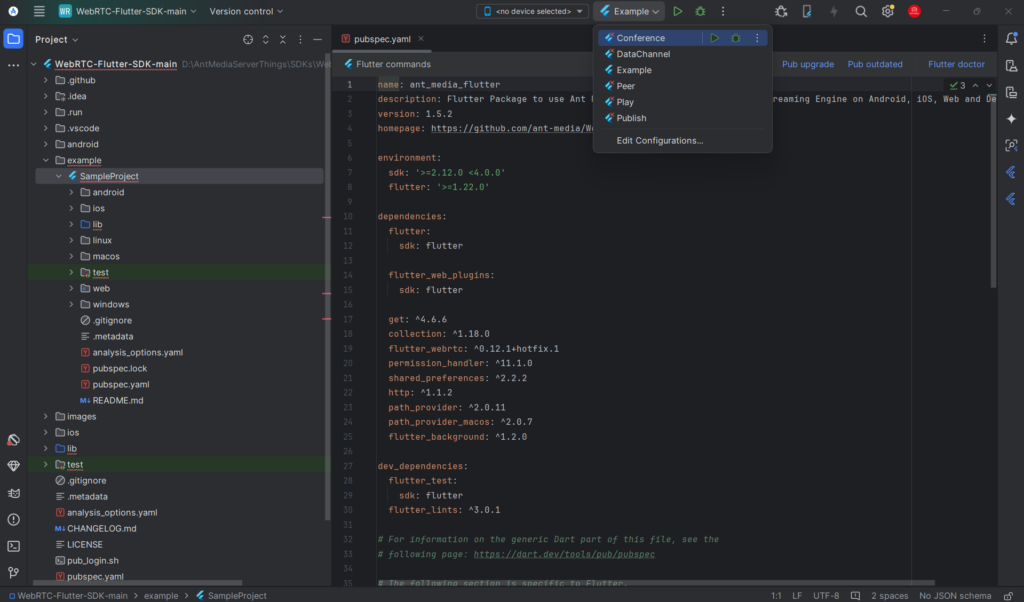
Task: Open the IDE settings gear
Action: [887, 11]
